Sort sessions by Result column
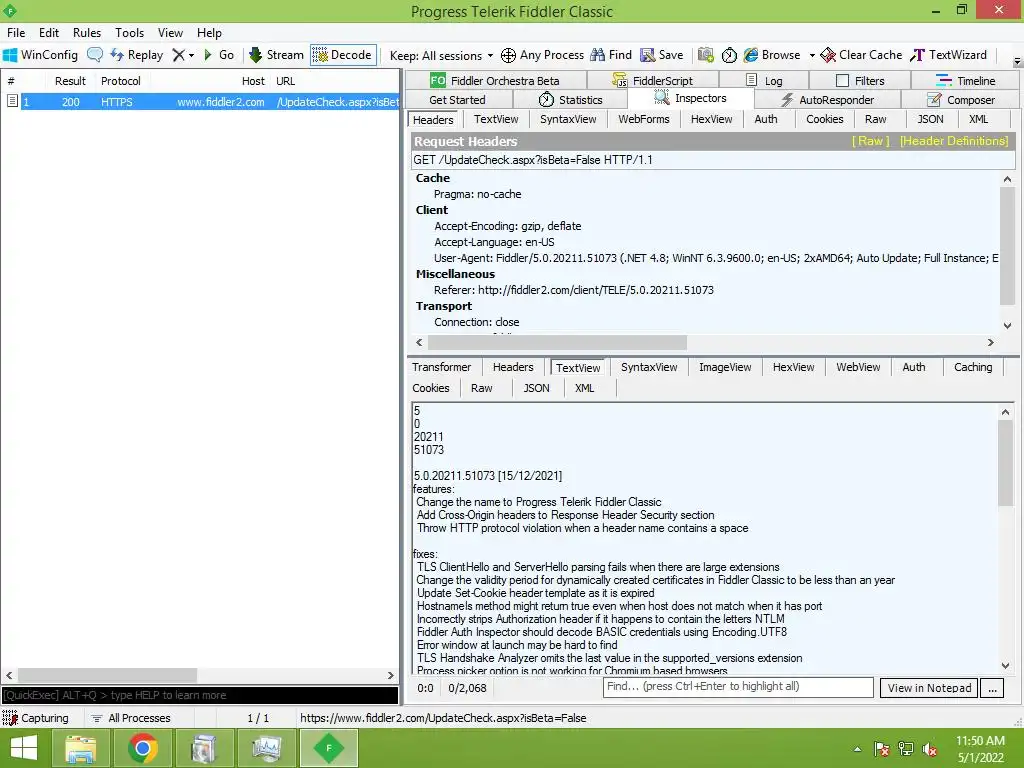Viewport: 1024px width, 768px height. (x=70, y=81)
